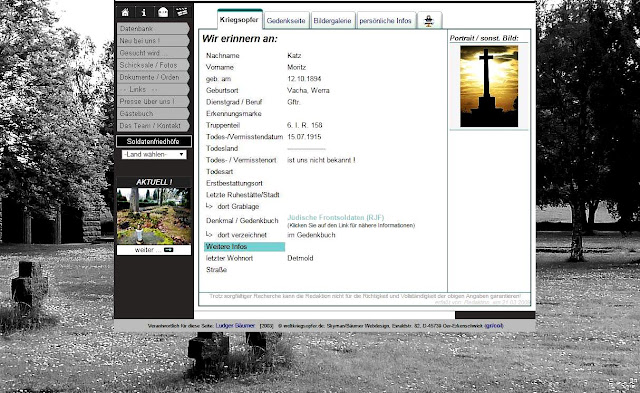The width and height of the screenshot is (640, 393).
Task: Click death date 15.07.1915
Action: (x=304, y=137)
